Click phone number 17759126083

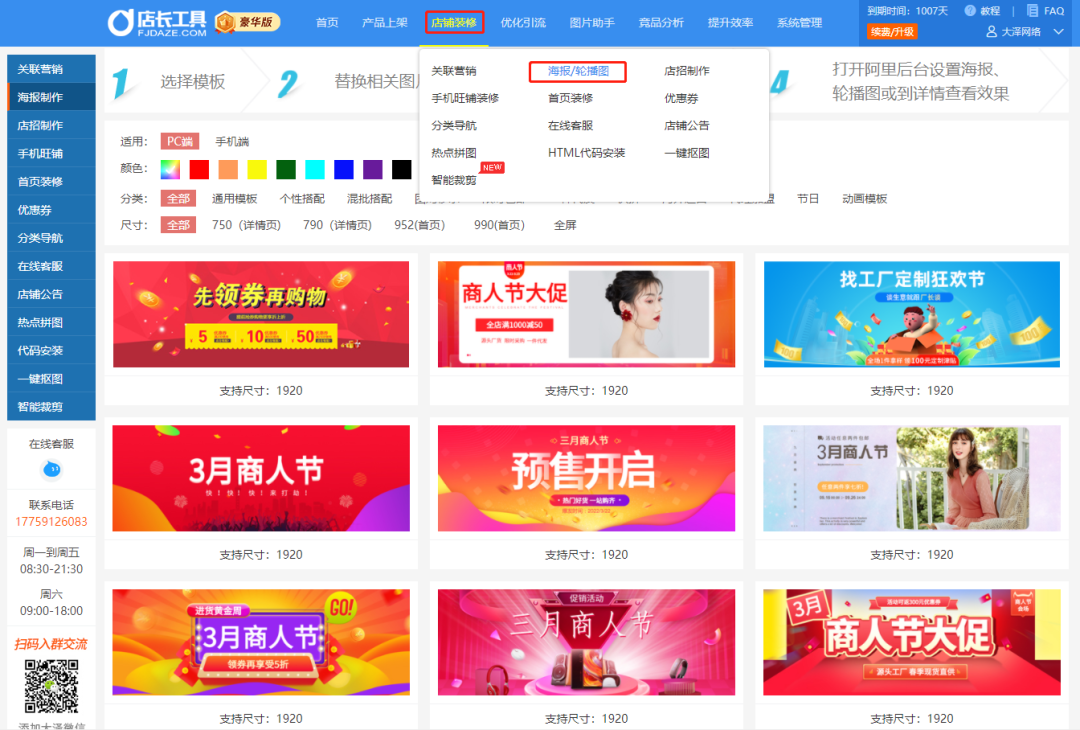tap(52, 521)
